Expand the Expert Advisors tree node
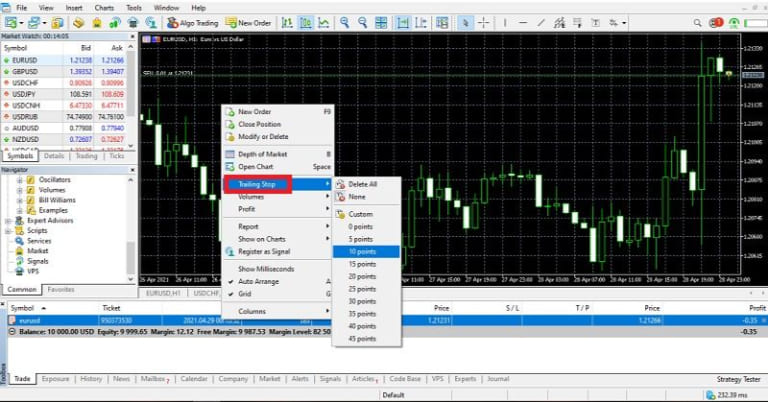 coord(7,220)
